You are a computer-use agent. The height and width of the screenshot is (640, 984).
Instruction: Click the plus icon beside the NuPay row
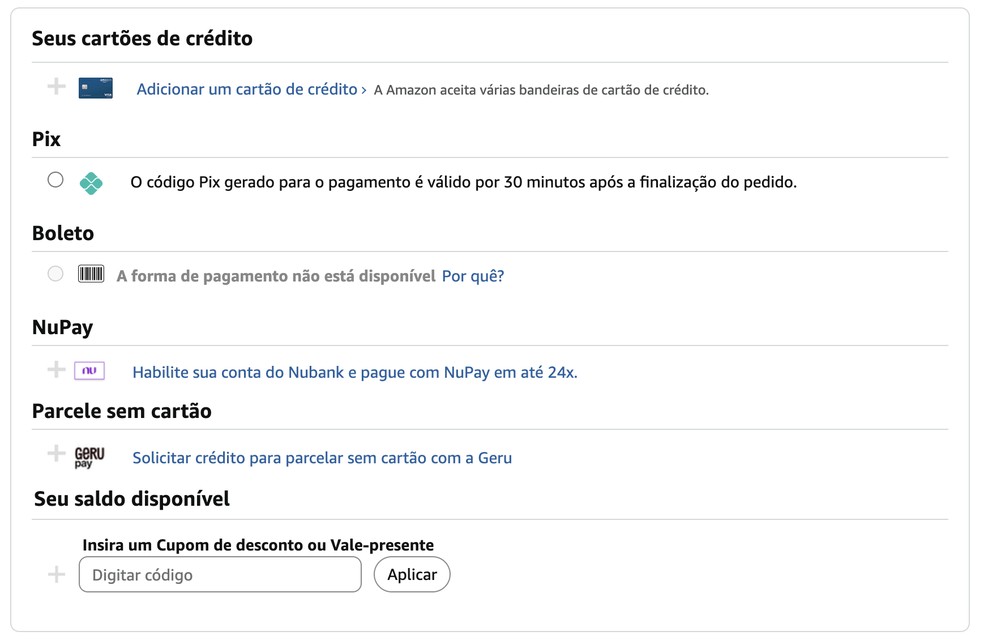[56, 369]
